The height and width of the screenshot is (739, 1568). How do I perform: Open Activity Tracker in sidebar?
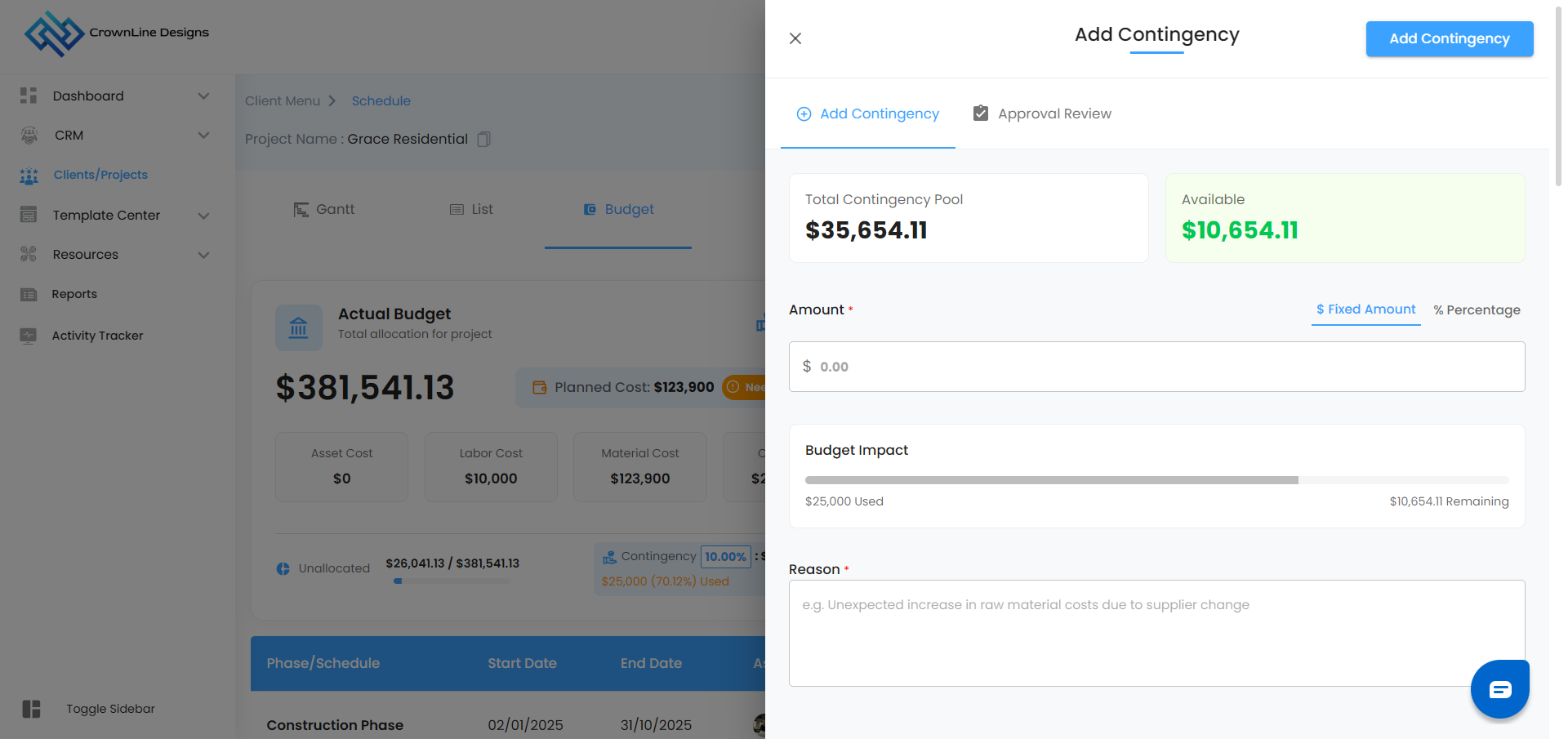pyautogui.click(x=97, y=336)
